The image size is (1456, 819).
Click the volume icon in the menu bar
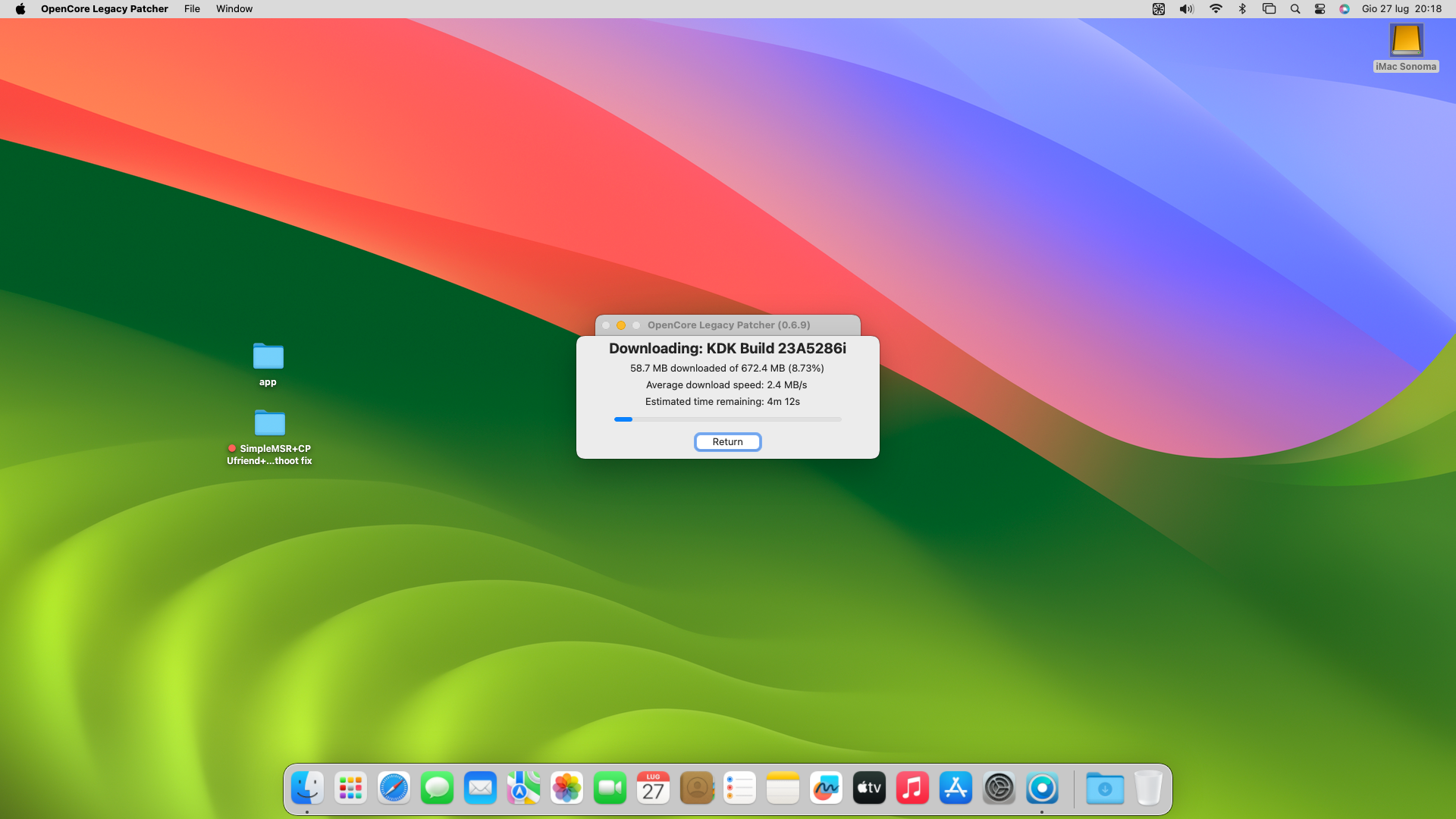[1186, 9]
